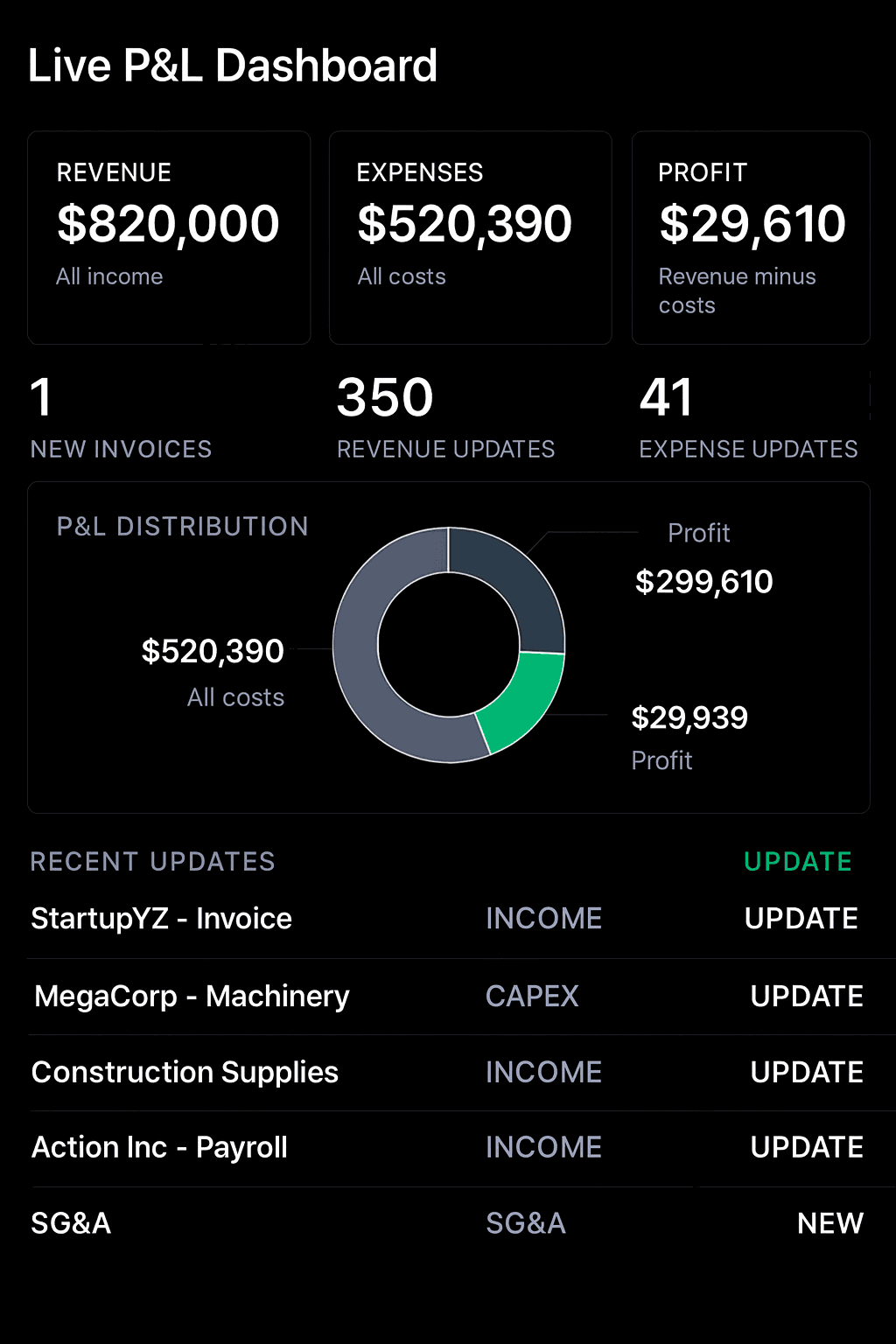
Task: Tap the Profit $29,610 card
Action: click(751, 237)
